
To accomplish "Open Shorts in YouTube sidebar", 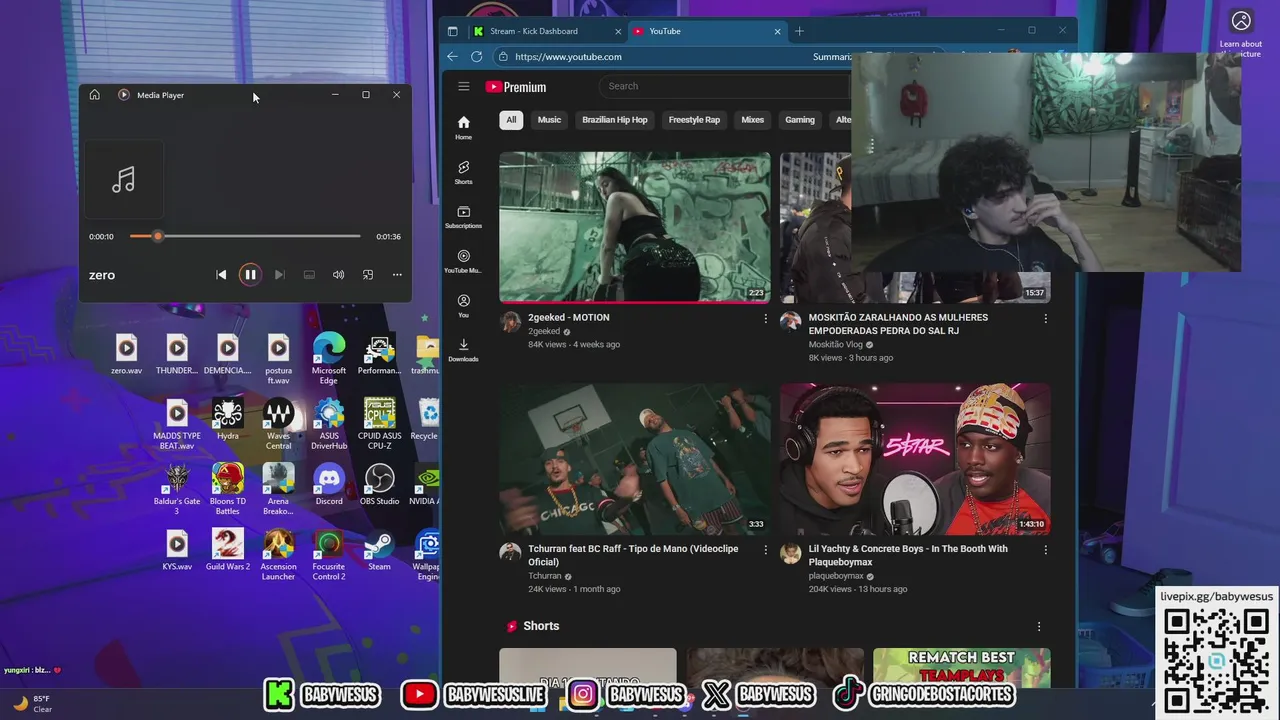I will coord(463,172).
